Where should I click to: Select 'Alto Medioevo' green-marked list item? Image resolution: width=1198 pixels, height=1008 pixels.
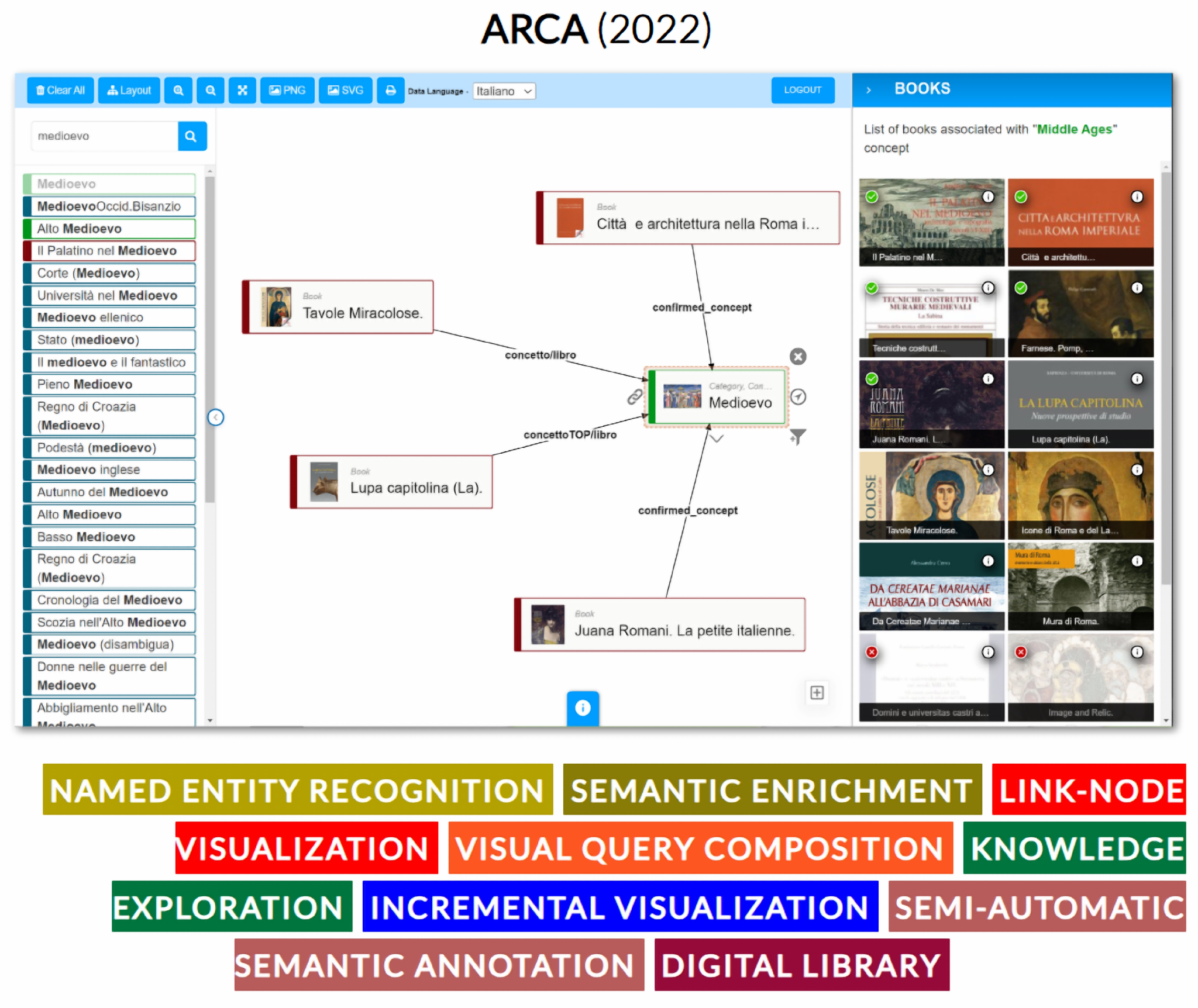[109, 229]
